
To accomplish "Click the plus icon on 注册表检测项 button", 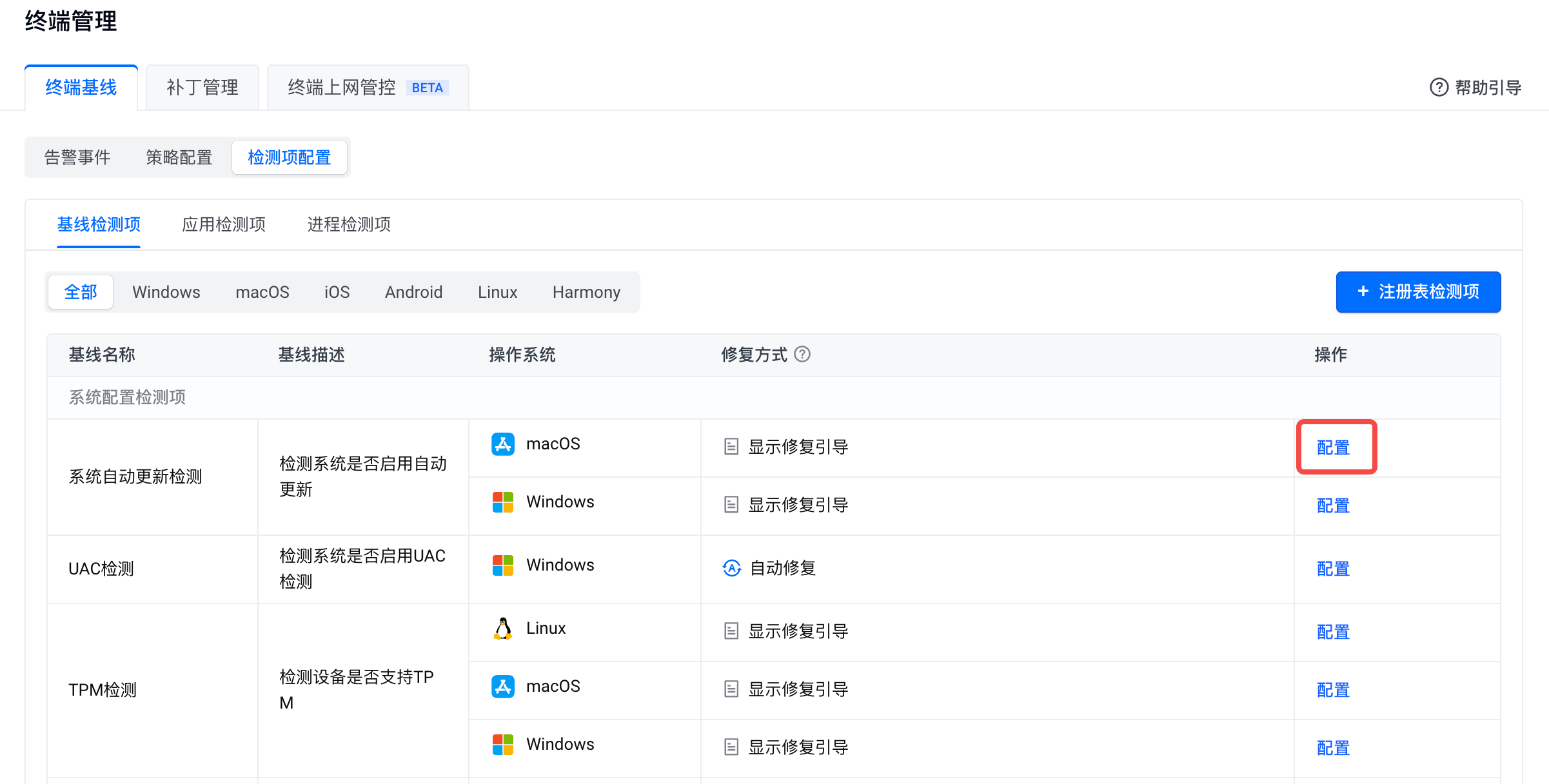I will (x=1363, y=291).
